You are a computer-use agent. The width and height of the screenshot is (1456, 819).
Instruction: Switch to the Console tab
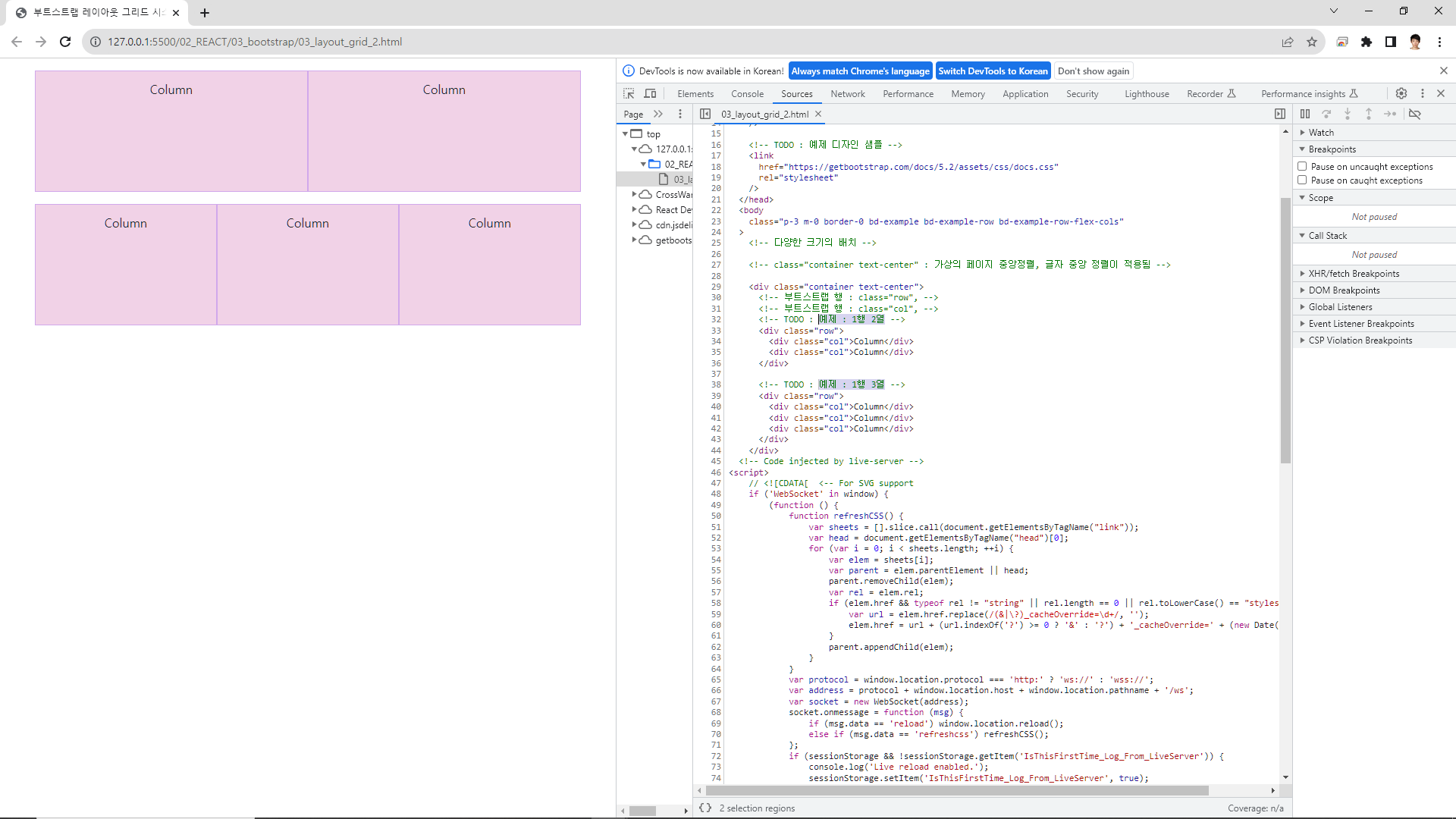click(746, 94)
